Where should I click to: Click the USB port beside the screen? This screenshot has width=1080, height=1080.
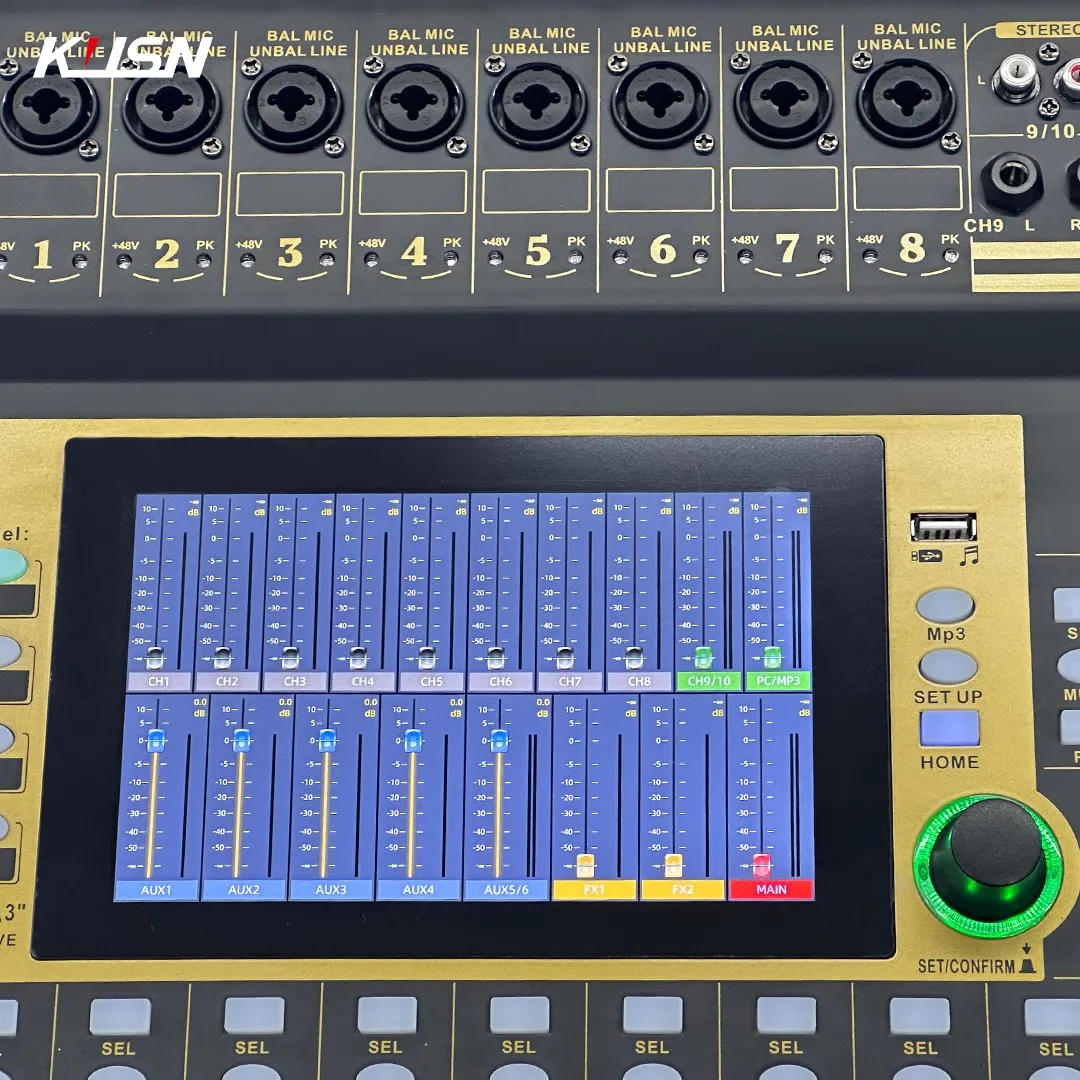943,528
